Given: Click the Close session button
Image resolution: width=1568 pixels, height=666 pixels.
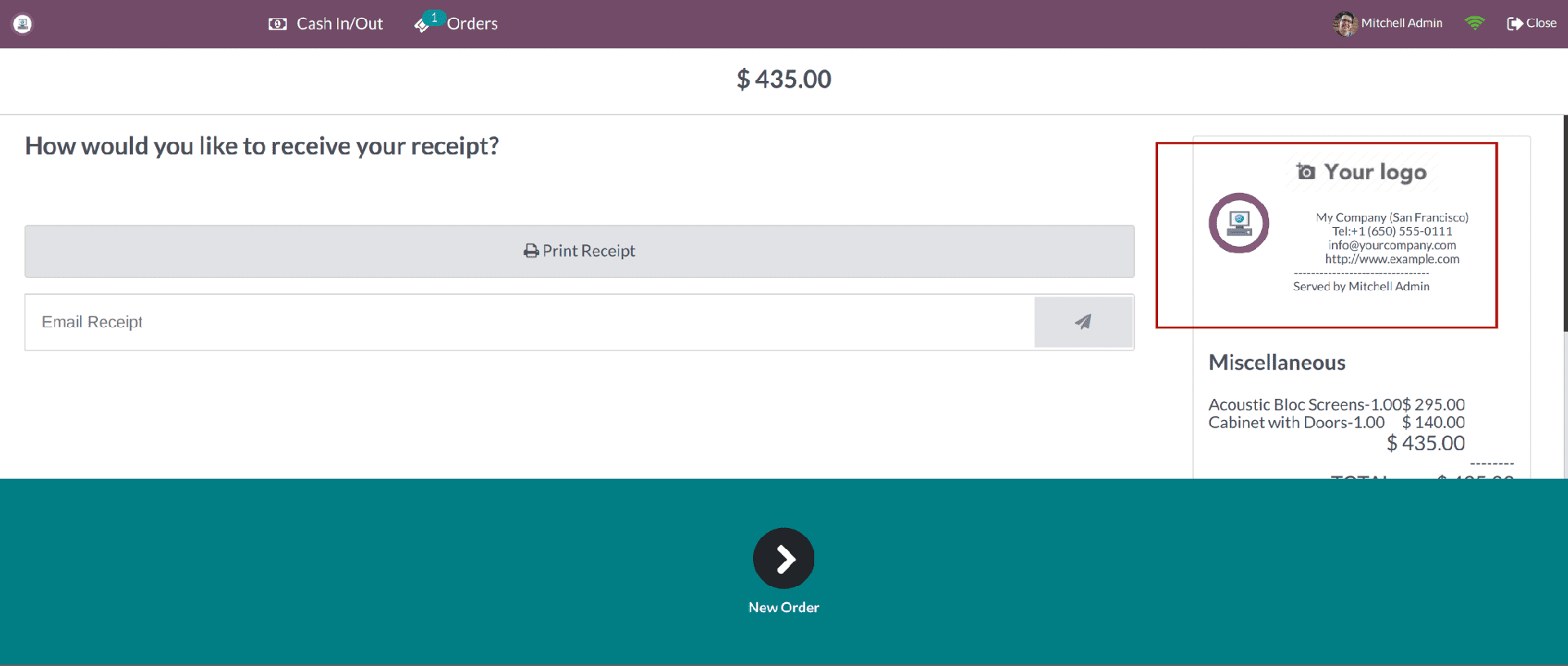Looking at the screenshot, I should point(1531,23).
